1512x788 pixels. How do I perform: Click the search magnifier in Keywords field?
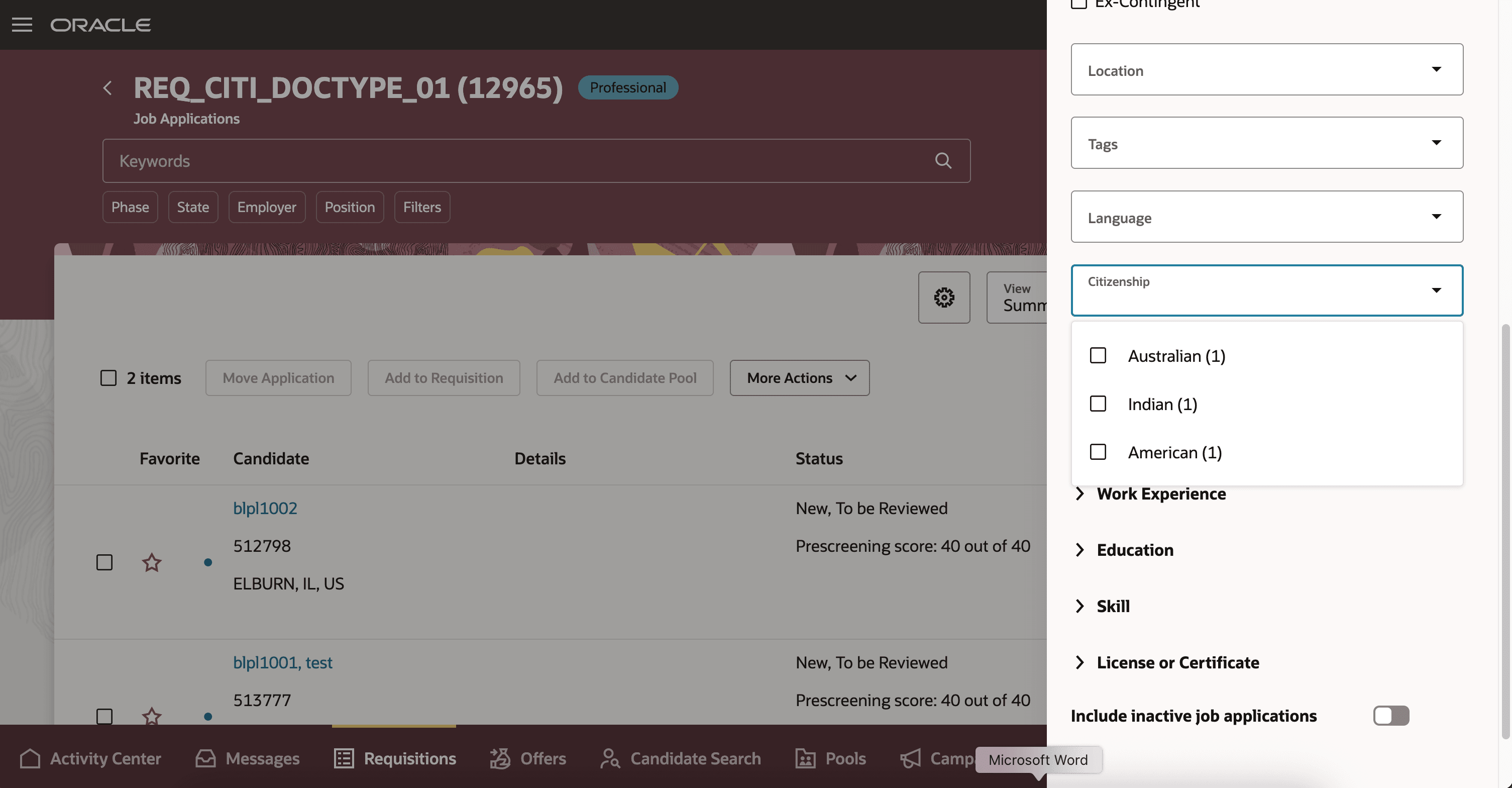(943, 161)
